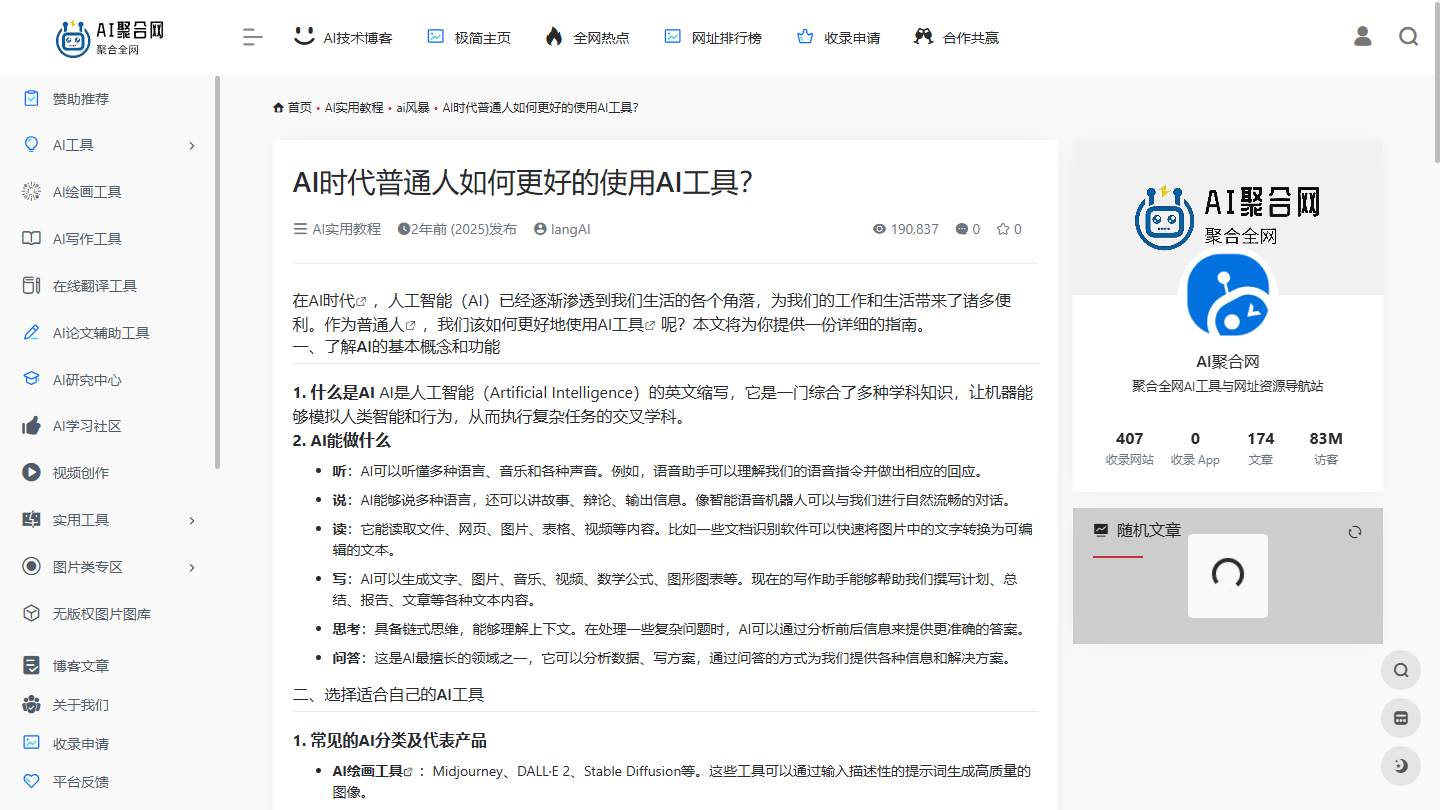The height and width of the screenshot is (810, 1440).
Task: Open the ai风暴 breadcrumb link
Action: 413,108
